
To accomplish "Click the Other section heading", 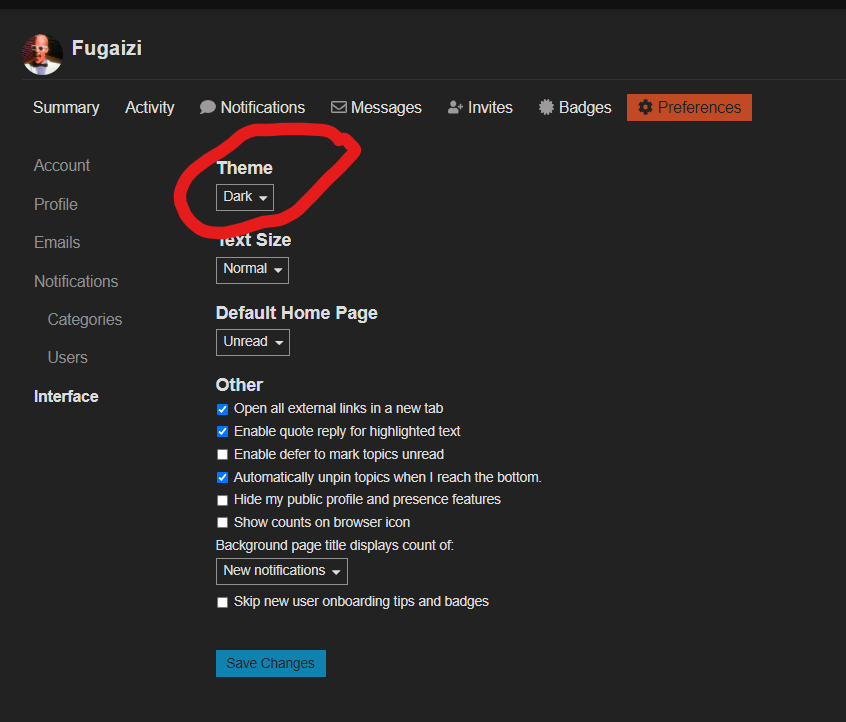I will [240, 385].
